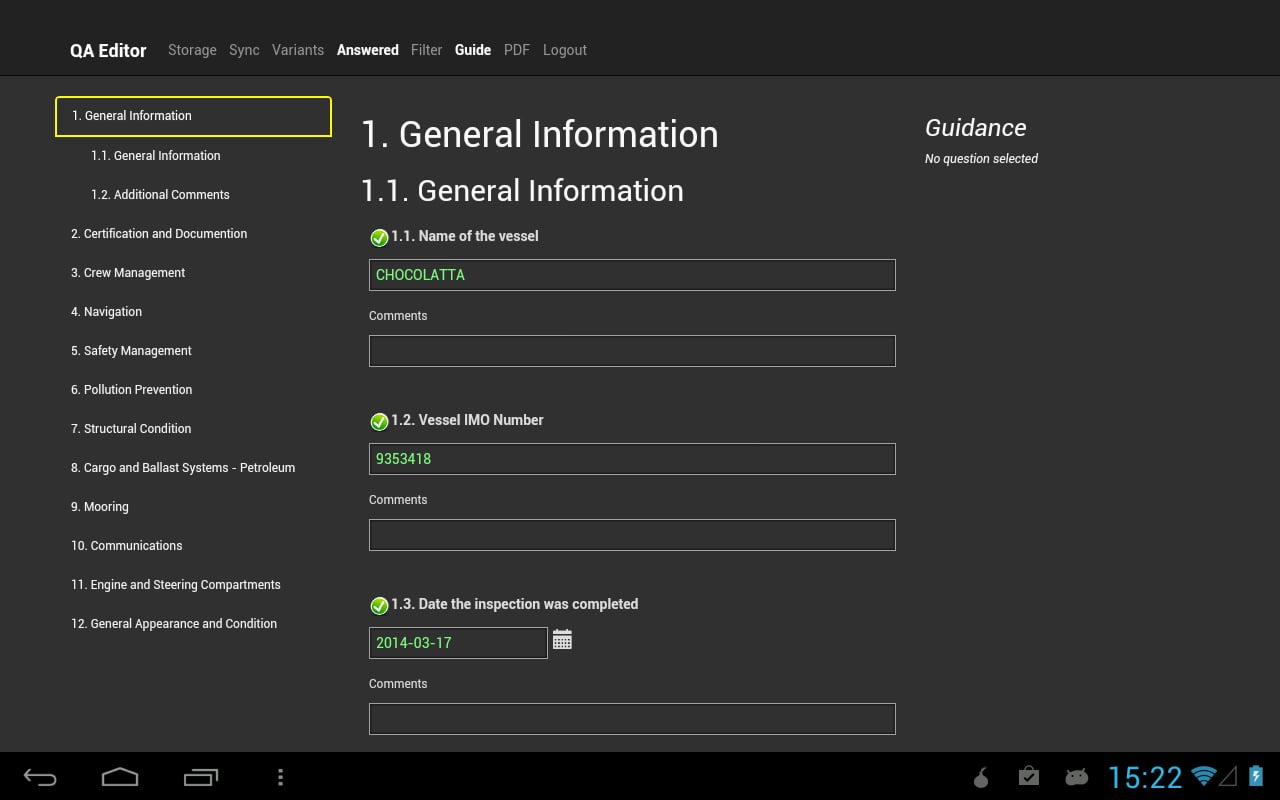Go to 7. Structural Condition section
The width and height of the screenshot is (1280, 800).
click(131, 429)
